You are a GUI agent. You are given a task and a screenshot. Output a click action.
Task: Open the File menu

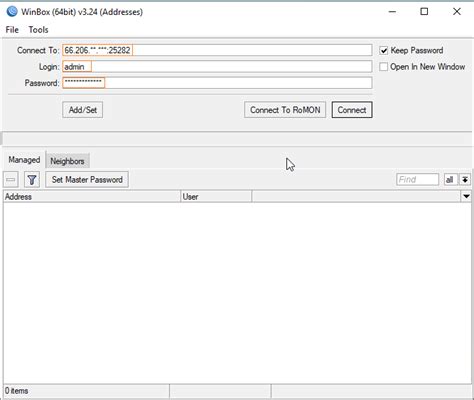coord(12,30)
